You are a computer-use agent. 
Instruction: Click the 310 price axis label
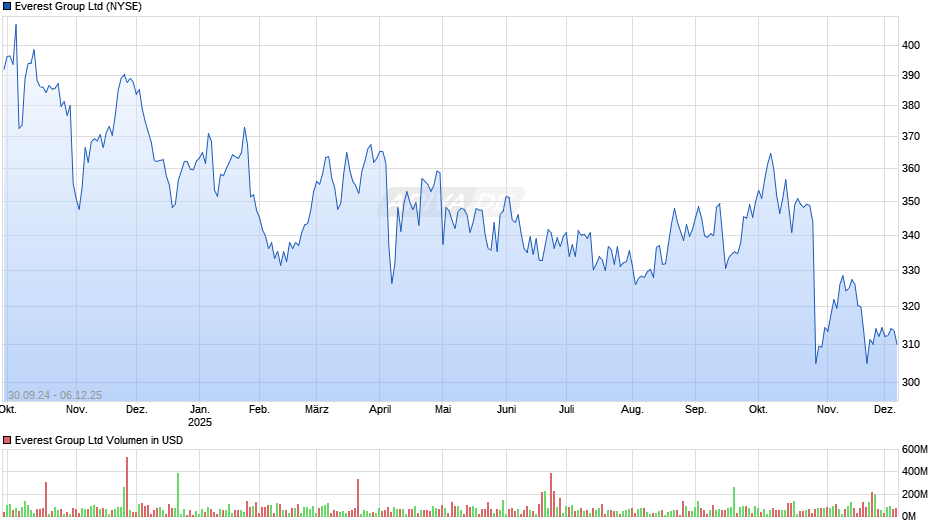(911, 344)
